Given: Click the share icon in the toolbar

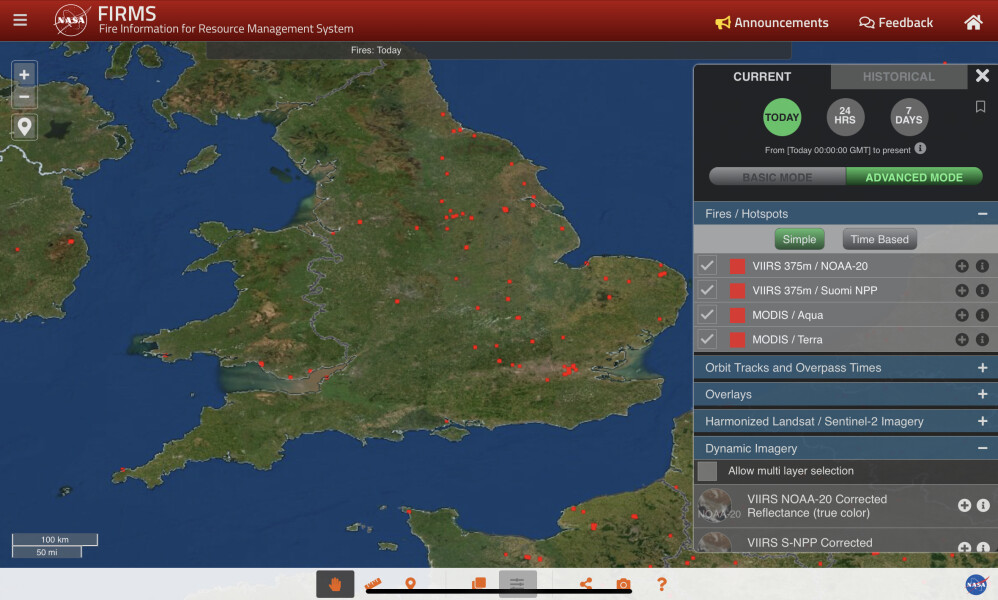Looking at the screenshot, I should [x=585, y=584].
